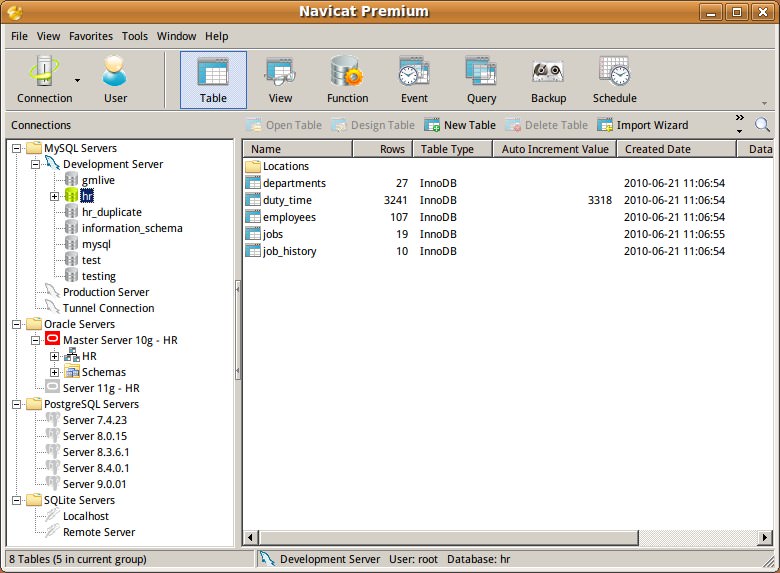Select the hr_duplicate database
Screen dimensions: 780x573
click(x=111, y=212)
